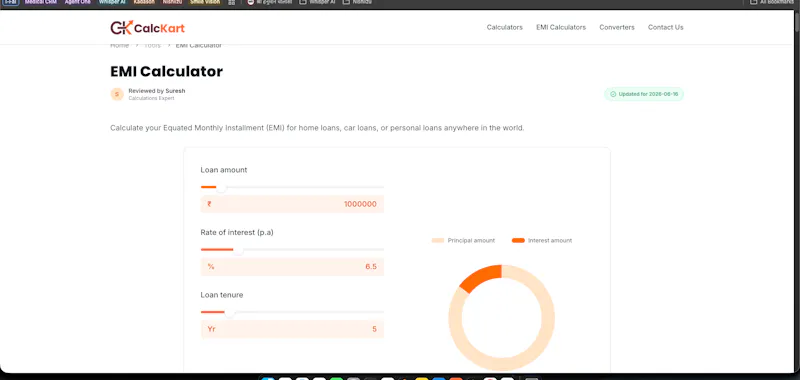Image resolution: width=800 pixels, height=380 pixels.
Task: Click the 'Loan tenure' label
Action: [221, 295]
